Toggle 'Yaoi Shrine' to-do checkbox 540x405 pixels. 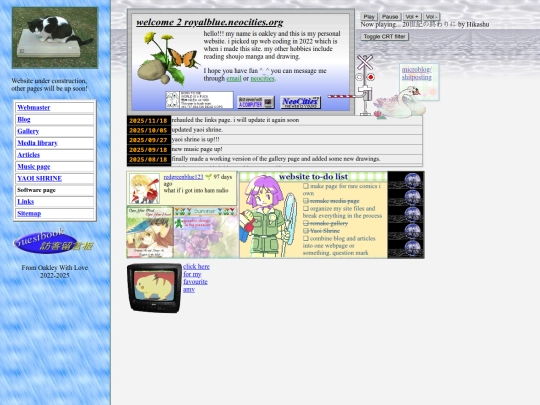pyautogui.click(x=306, y=231)
